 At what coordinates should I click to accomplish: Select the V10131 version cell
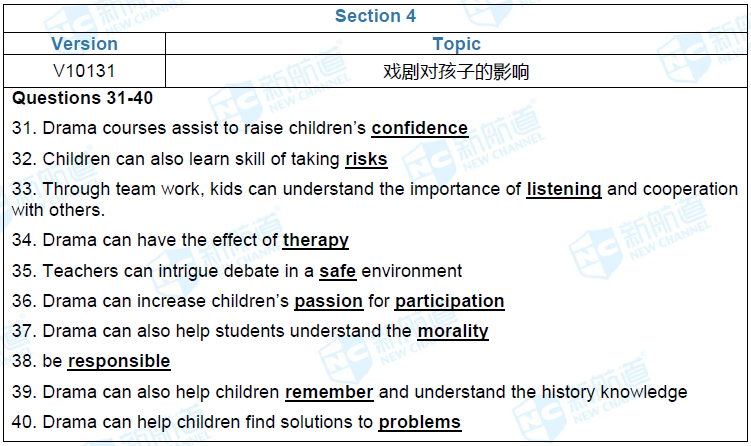pyautogui.click(x=84, y=71)
